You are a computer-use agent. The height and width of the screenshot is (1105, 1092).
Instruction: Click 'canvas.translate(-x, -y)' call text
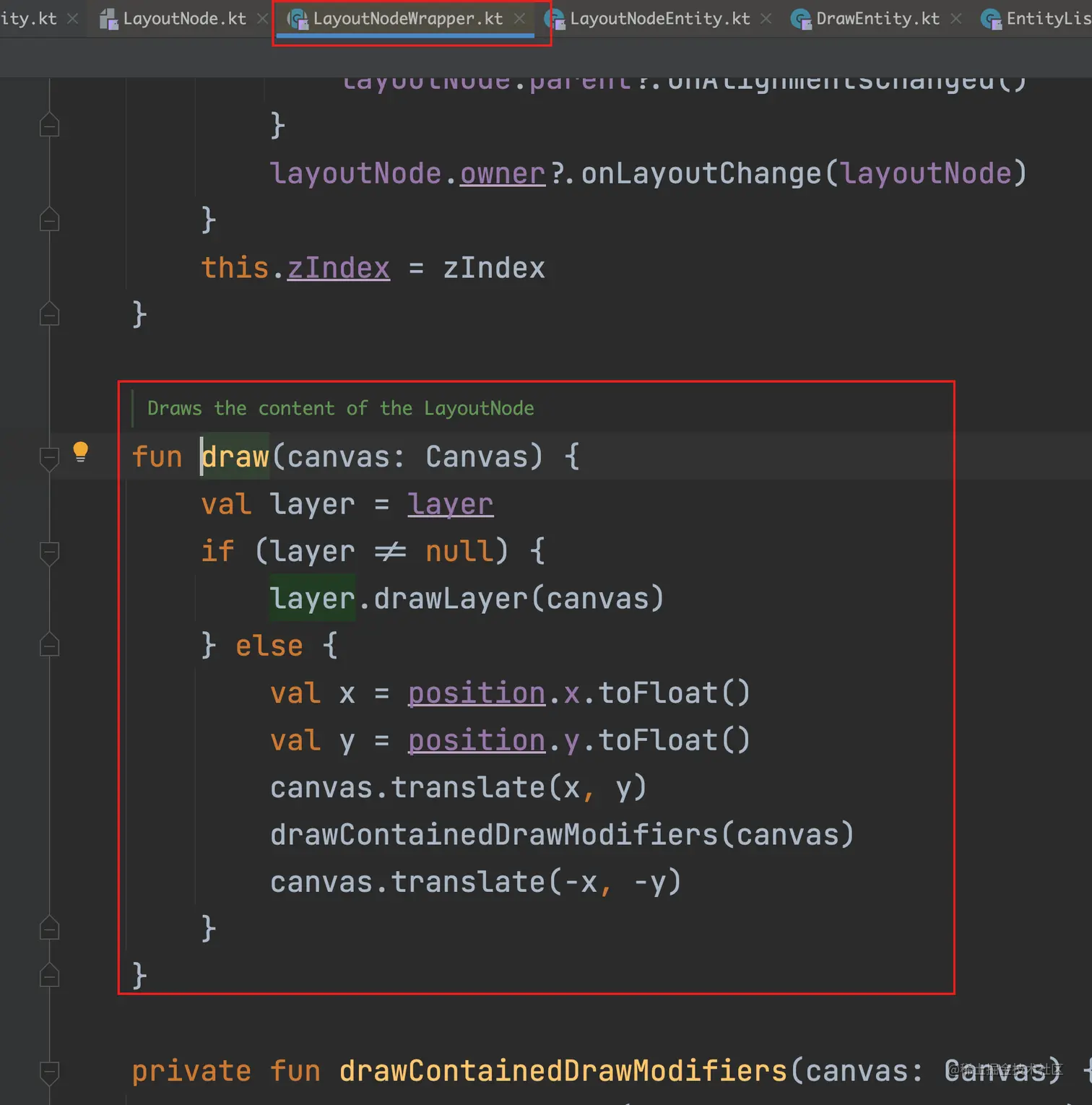(476, 882)
